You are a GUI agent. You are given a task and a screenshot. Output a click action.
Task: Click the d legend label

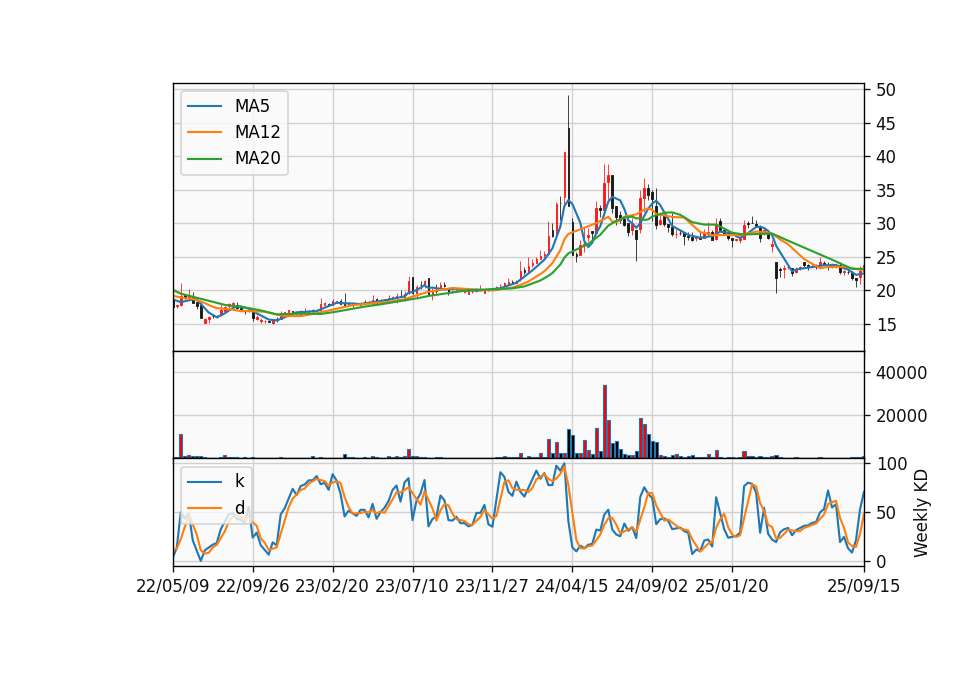240,508
